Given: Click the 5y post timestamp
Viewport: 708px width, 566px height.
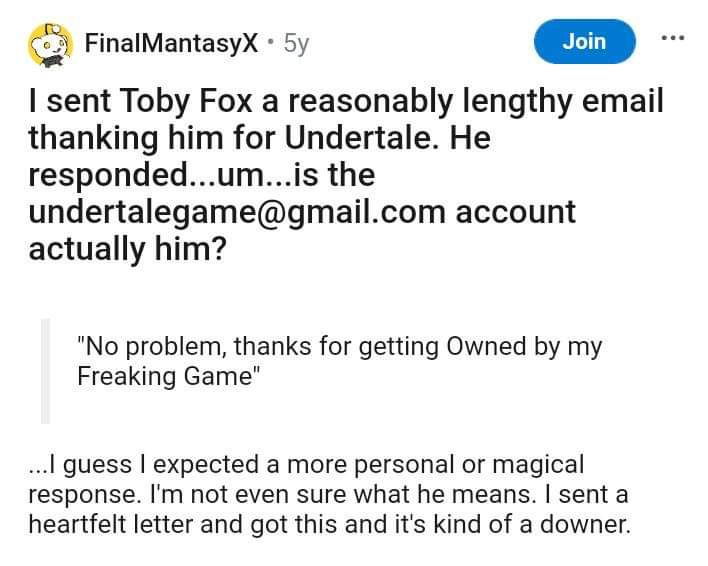Looking at the screenshot, I should (x=296, y=43).
